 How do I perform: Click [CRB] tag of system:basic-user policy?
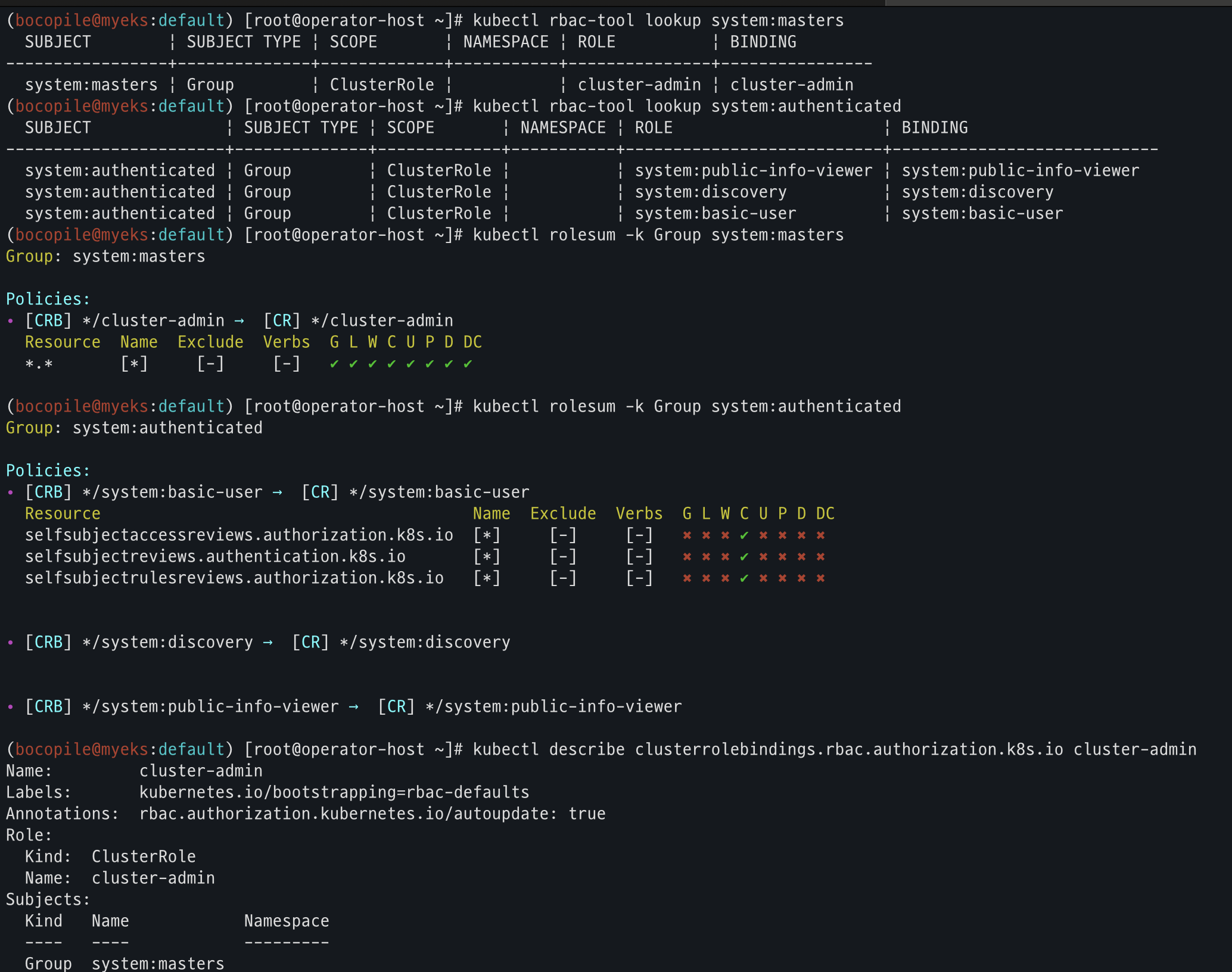click(48, 493)
